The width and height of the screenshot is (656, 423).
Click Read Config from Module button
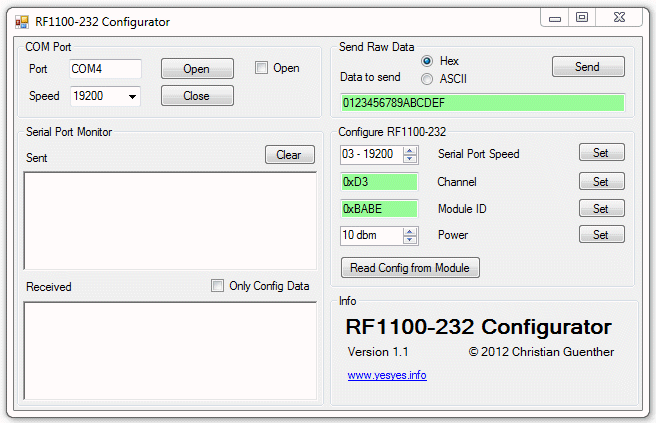[410, 268]
